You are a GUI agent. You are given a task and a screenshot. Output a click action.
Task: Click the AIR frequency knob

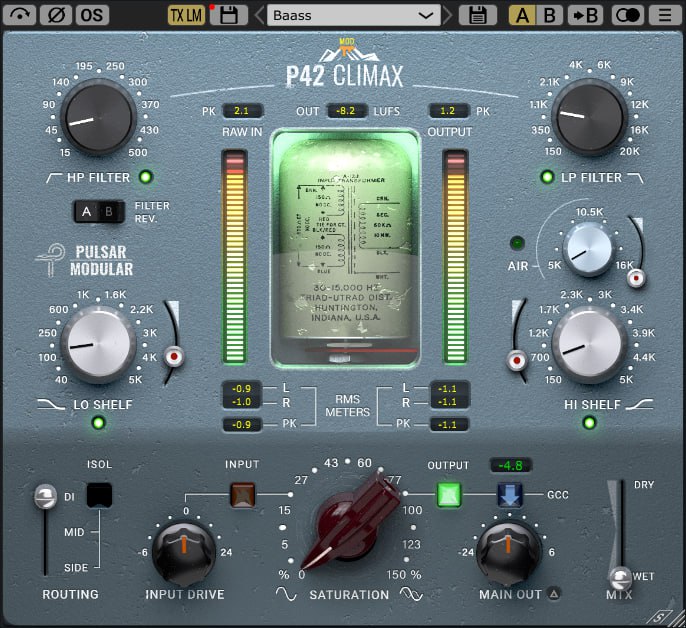tap(589, 249)
